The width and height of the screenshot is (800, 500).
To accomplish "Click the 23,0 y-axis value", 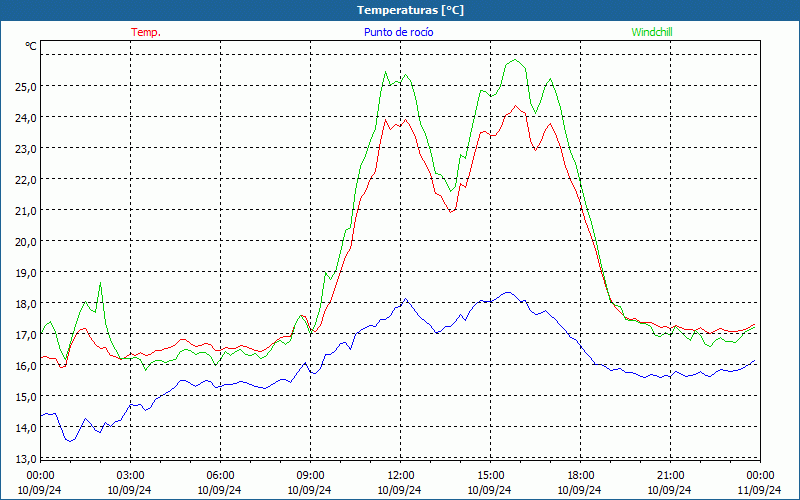I will point(26,149).
